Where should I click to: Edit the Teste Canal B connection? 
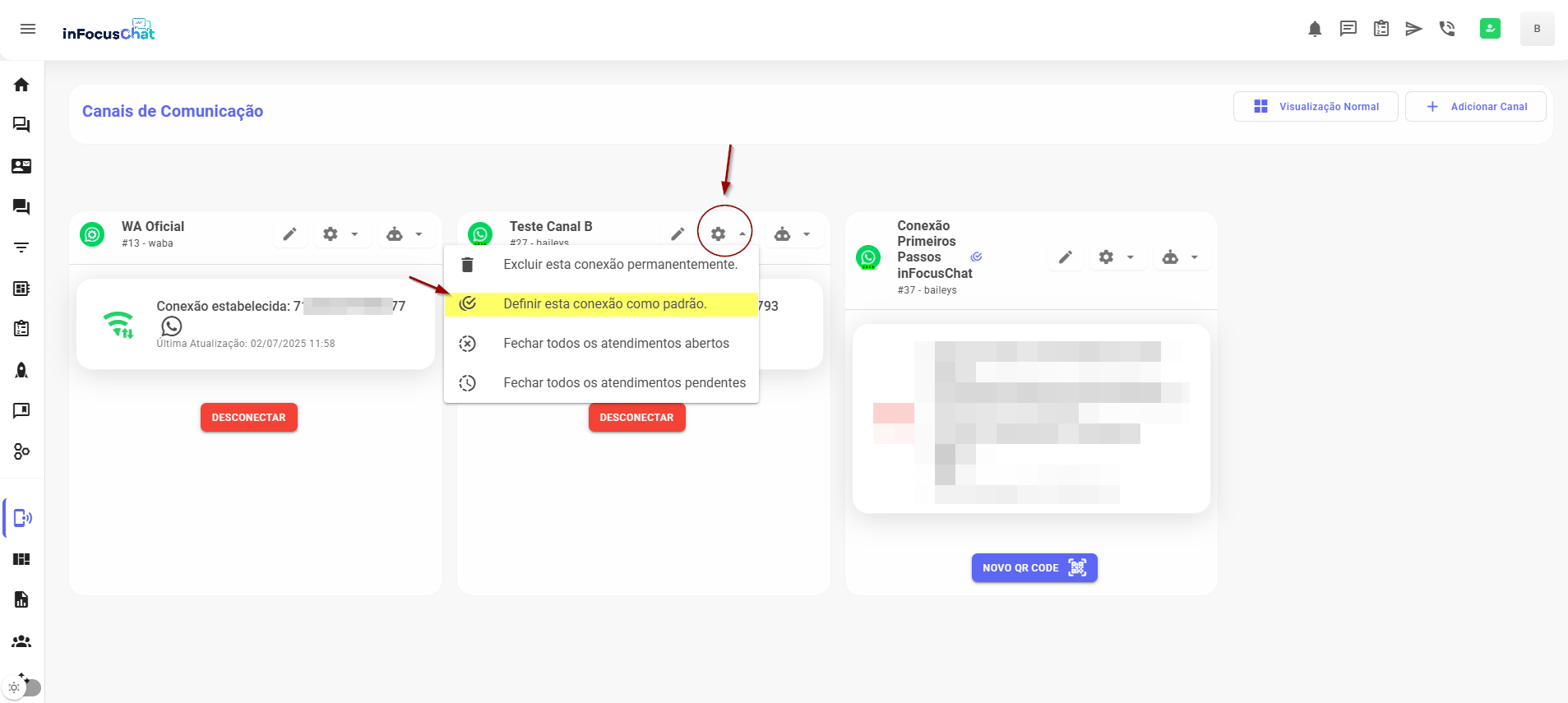678,234
